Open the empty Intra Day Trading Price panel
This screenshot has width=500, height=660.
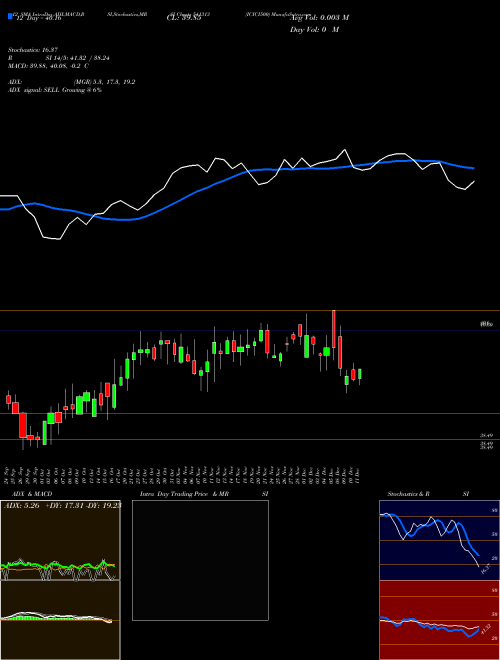(200, 560)
